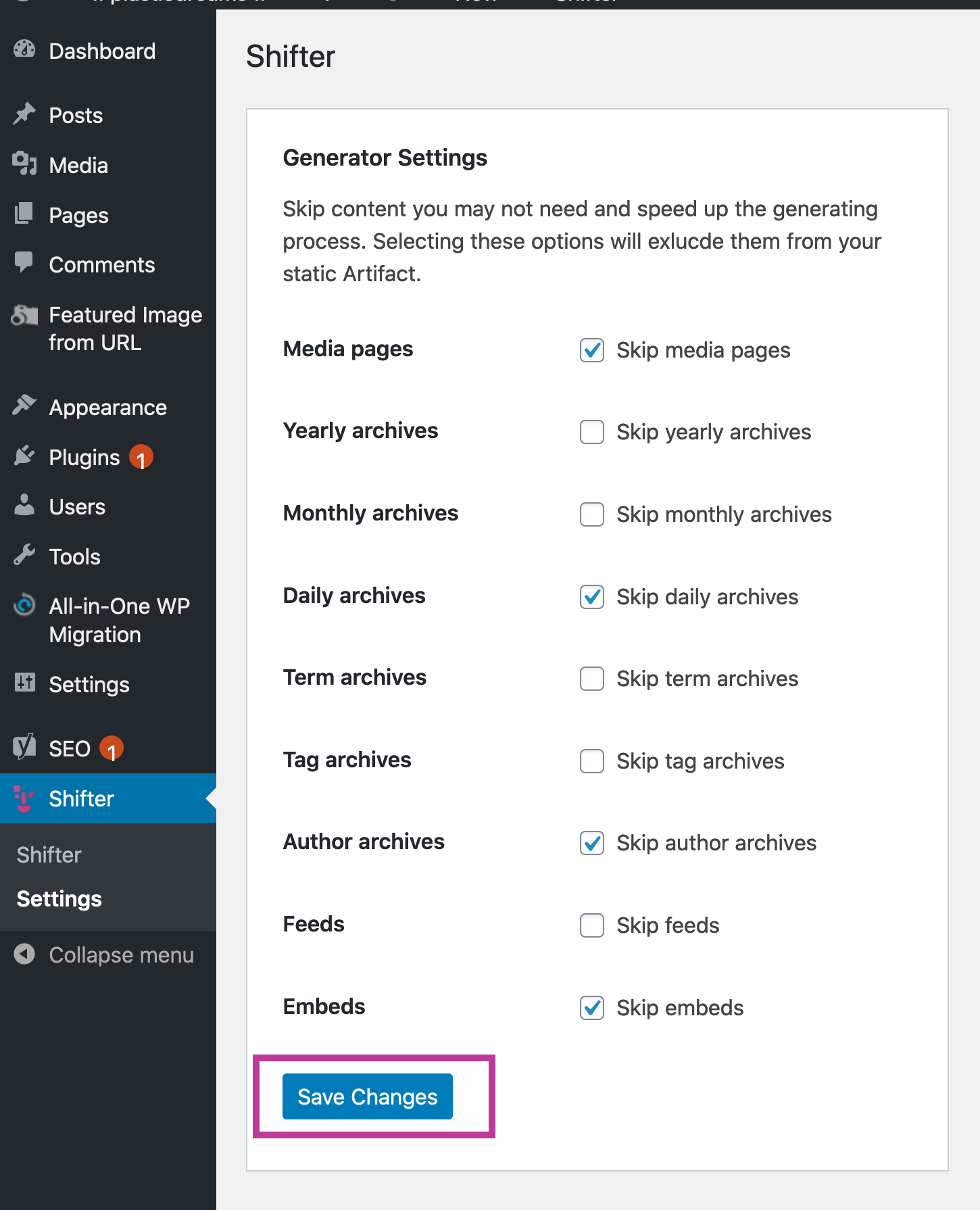Click the Posts pushpin icon
This screenshot has height=1210, width=980.
point(24,114)
